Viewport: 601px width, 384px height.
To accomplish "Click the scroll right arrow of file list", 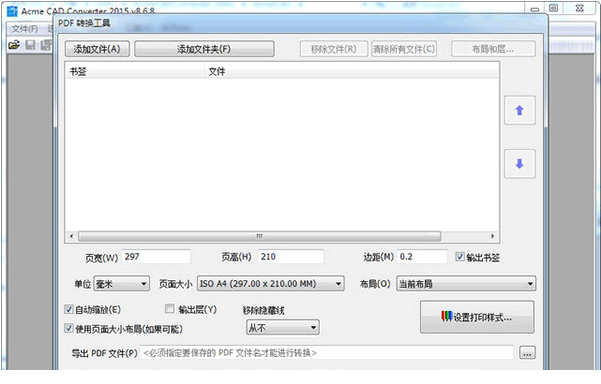I will pyautogui.click(x=493, y=236).
